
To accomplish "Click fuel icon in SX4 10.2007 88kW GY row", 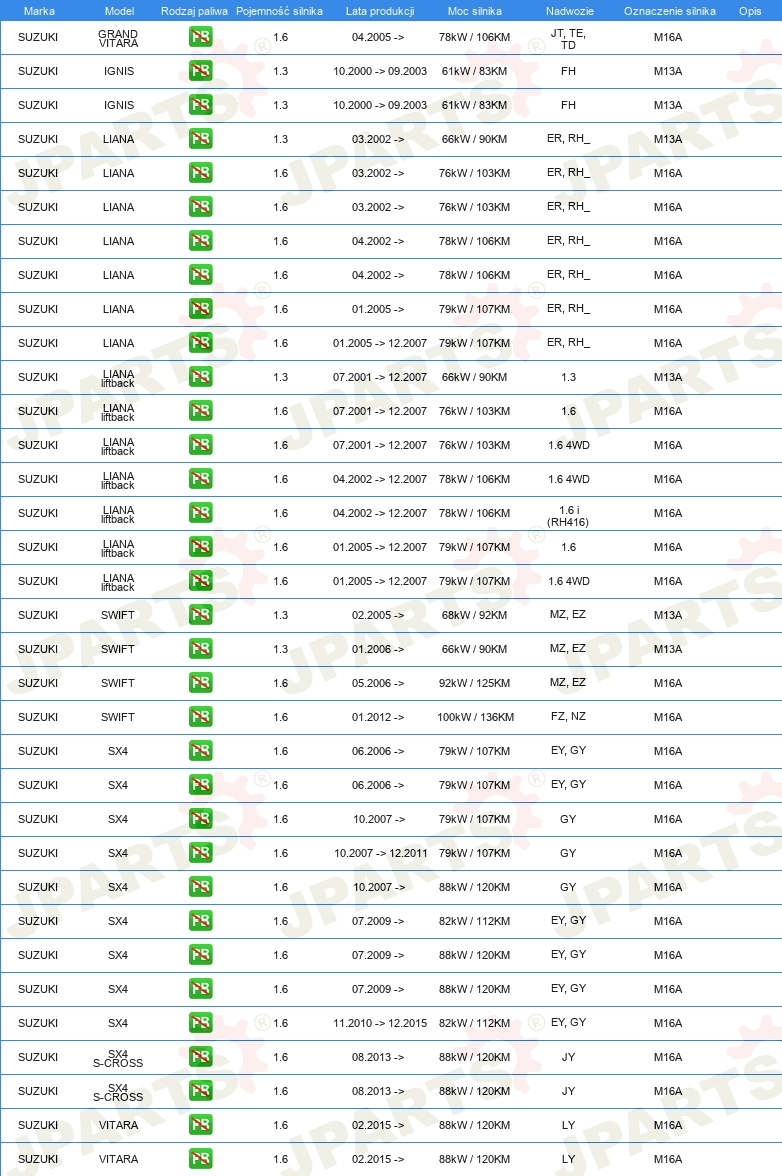I will [200, 886].
